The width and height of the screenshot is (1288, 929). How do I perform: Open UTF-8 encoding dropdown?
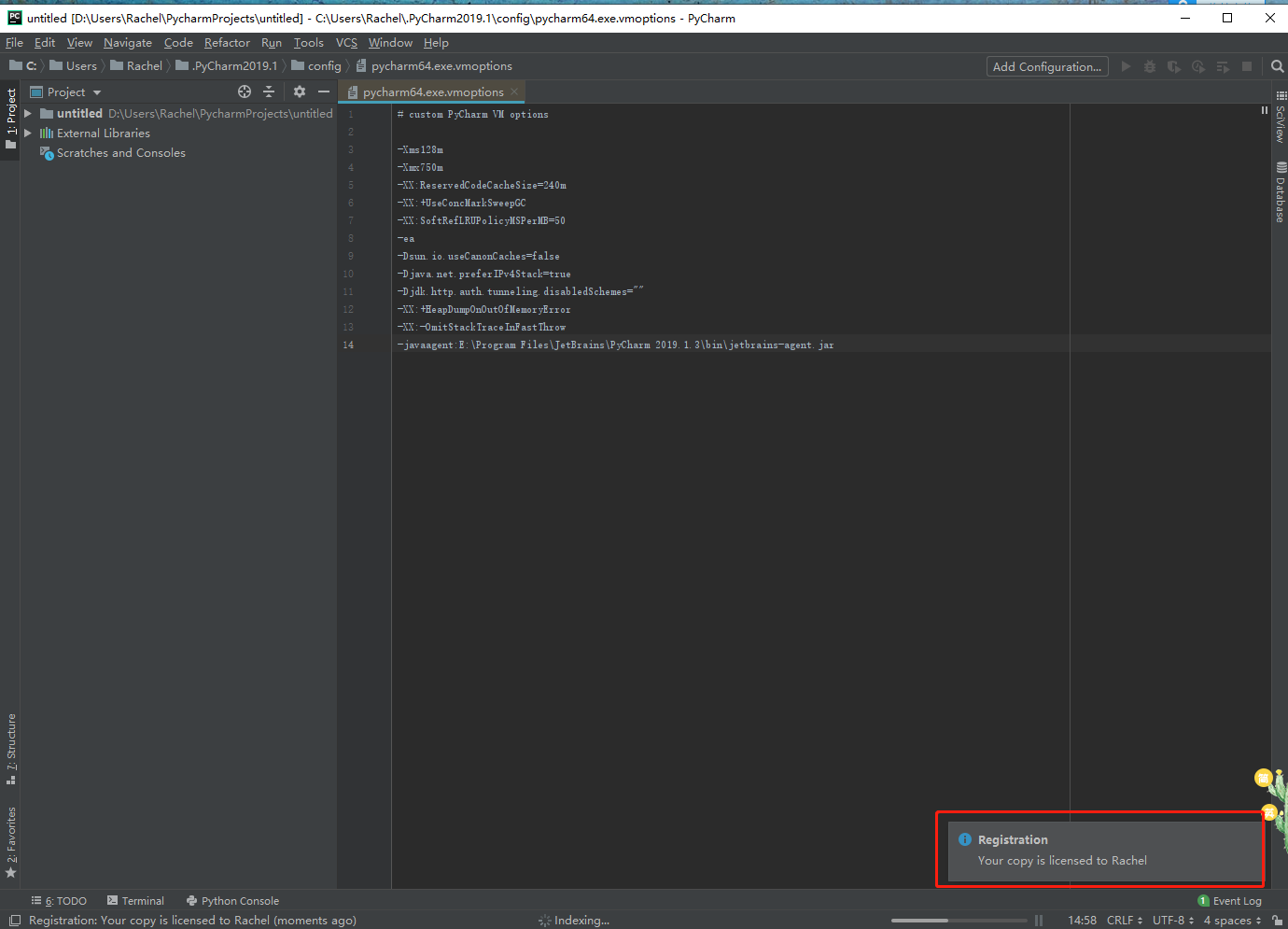pos(1173,921)
